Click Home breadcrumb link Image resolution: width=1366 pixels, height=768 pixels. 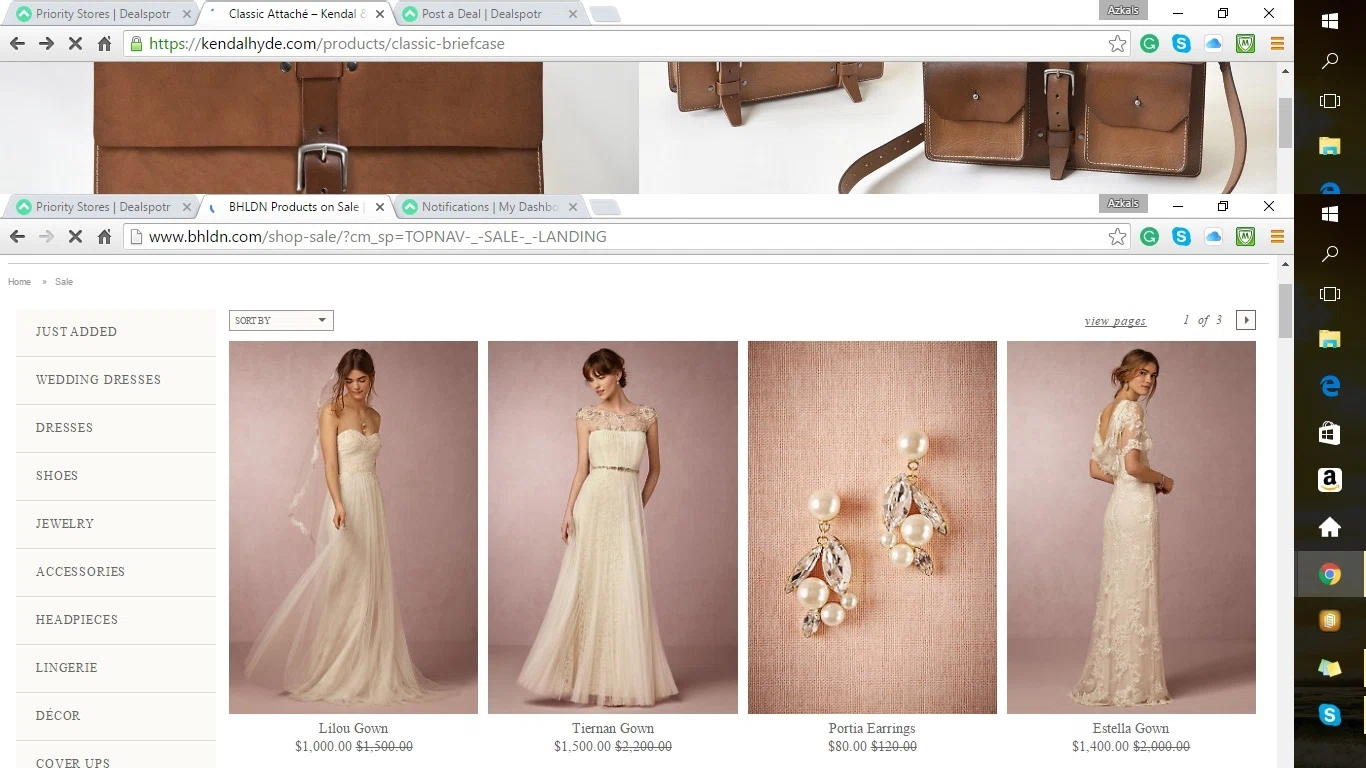pos(19,282)
